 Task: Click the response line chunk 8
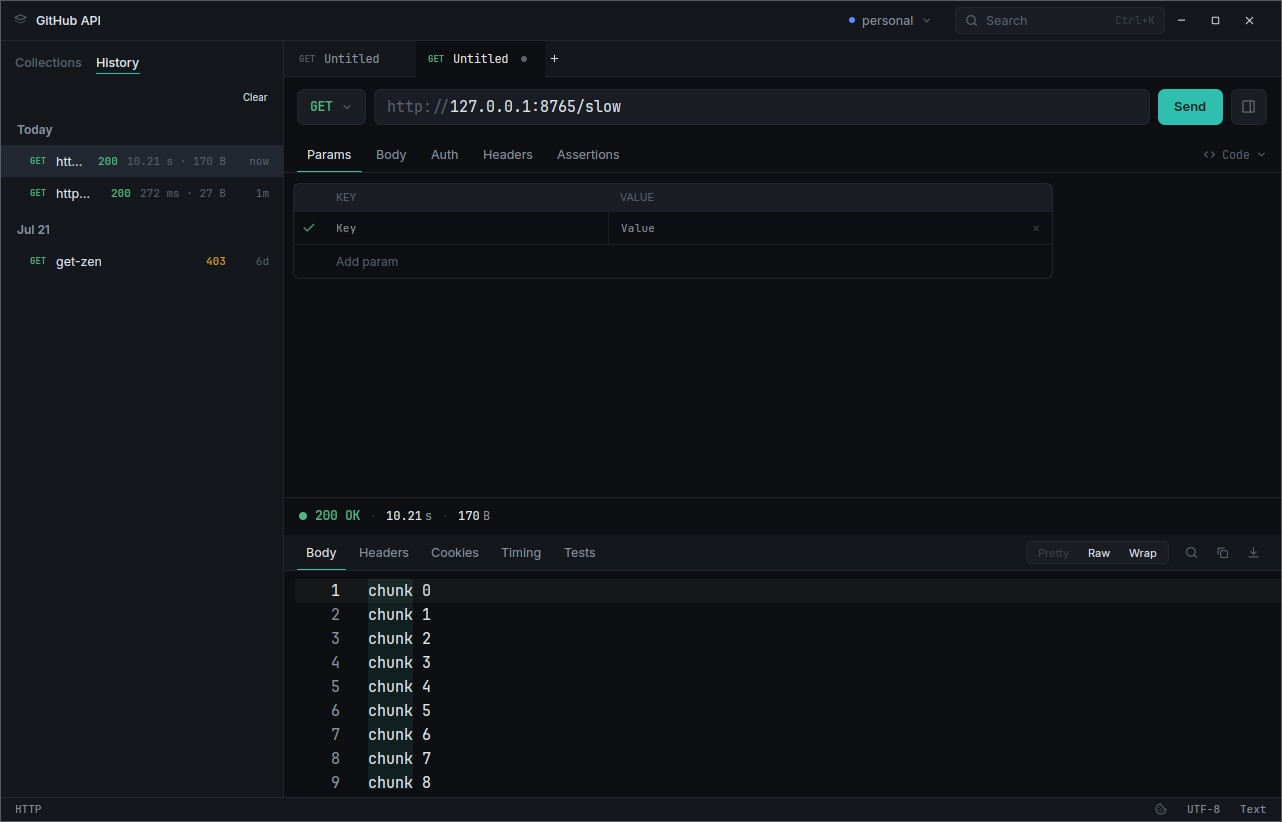tap(399, 783)
